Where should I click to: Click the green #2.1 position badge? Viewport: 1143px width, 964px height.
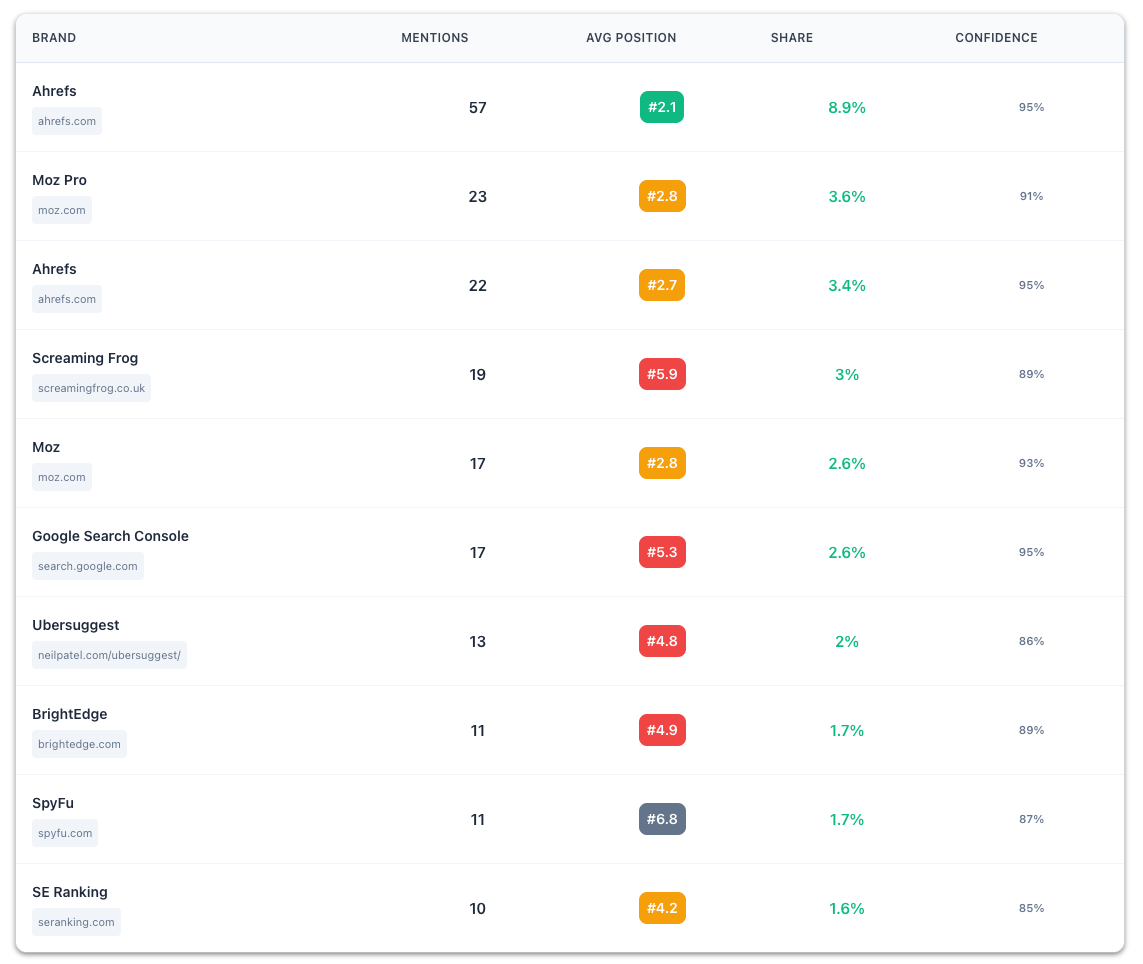(x=662, y=107)
